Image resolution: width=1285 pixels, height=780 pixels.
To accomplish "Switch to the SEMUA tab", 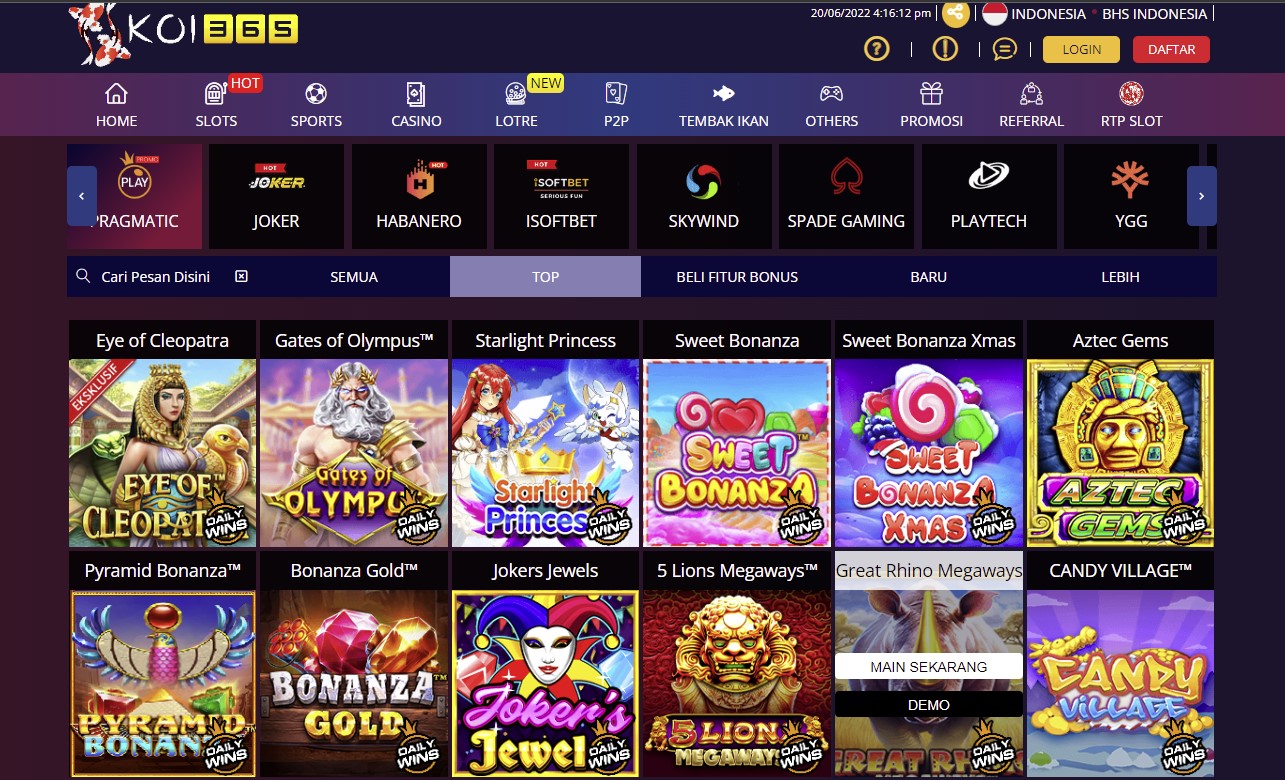I will pyautogui.click(x=354, y=277).
